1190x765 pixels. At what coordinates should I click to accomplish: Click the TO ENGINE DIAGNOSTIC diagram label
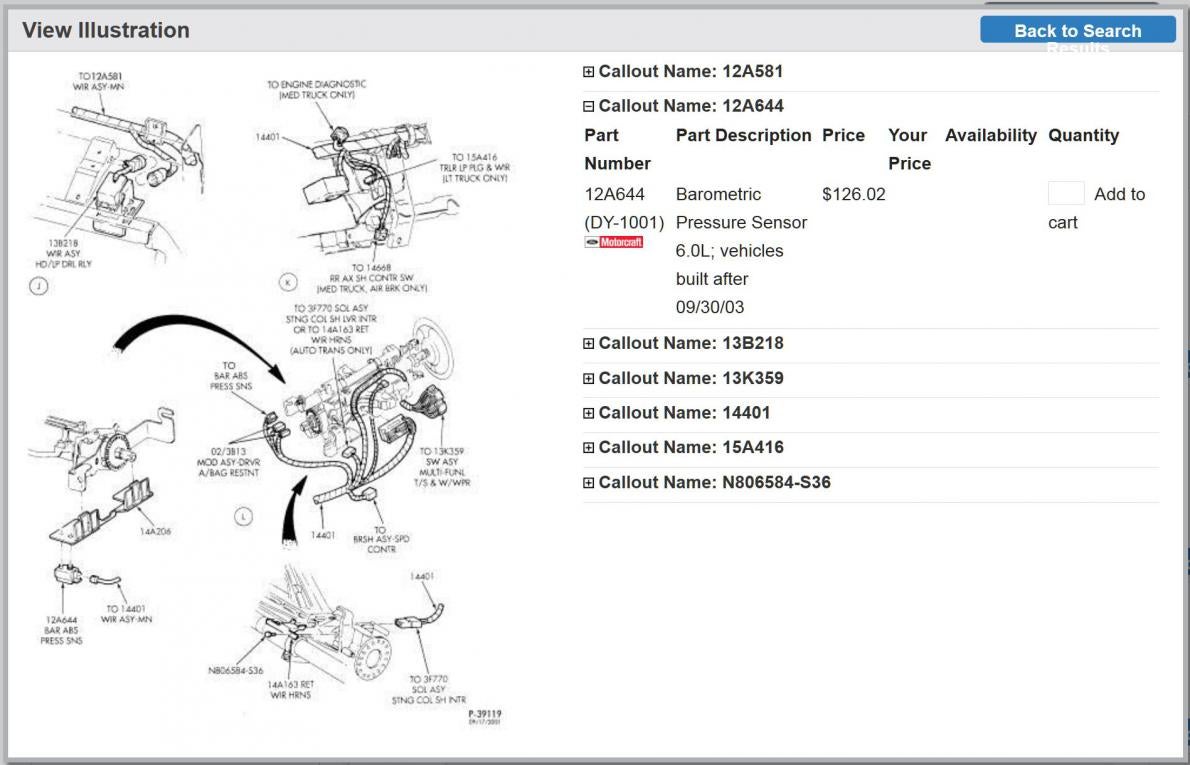coord(316,90)
